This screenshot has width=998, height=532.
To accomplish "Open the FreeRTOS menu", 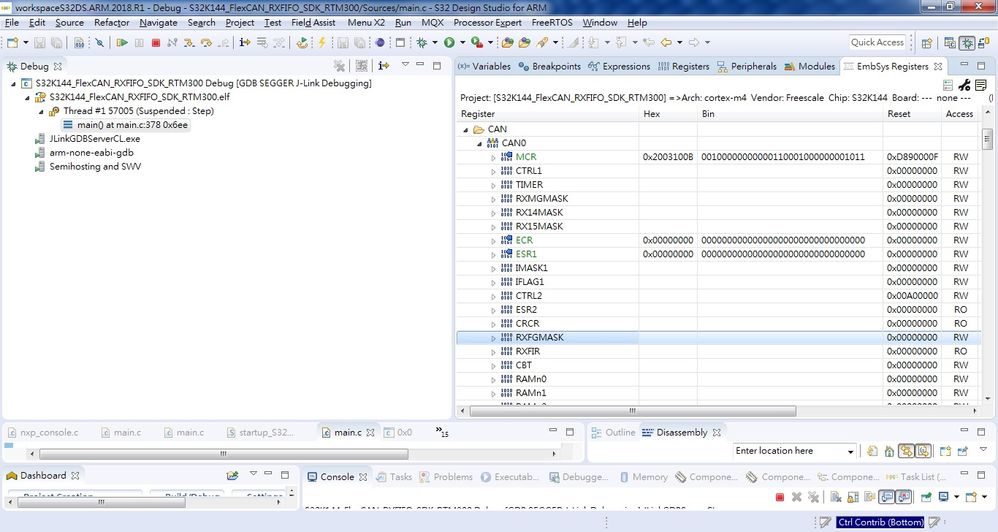I will (x=552, y=22).
